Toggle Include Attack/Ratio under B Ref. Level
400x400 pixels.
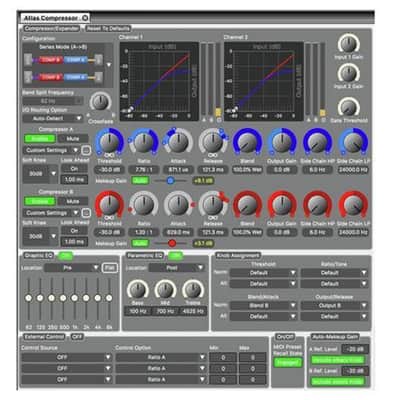click(x=338, y=382)
